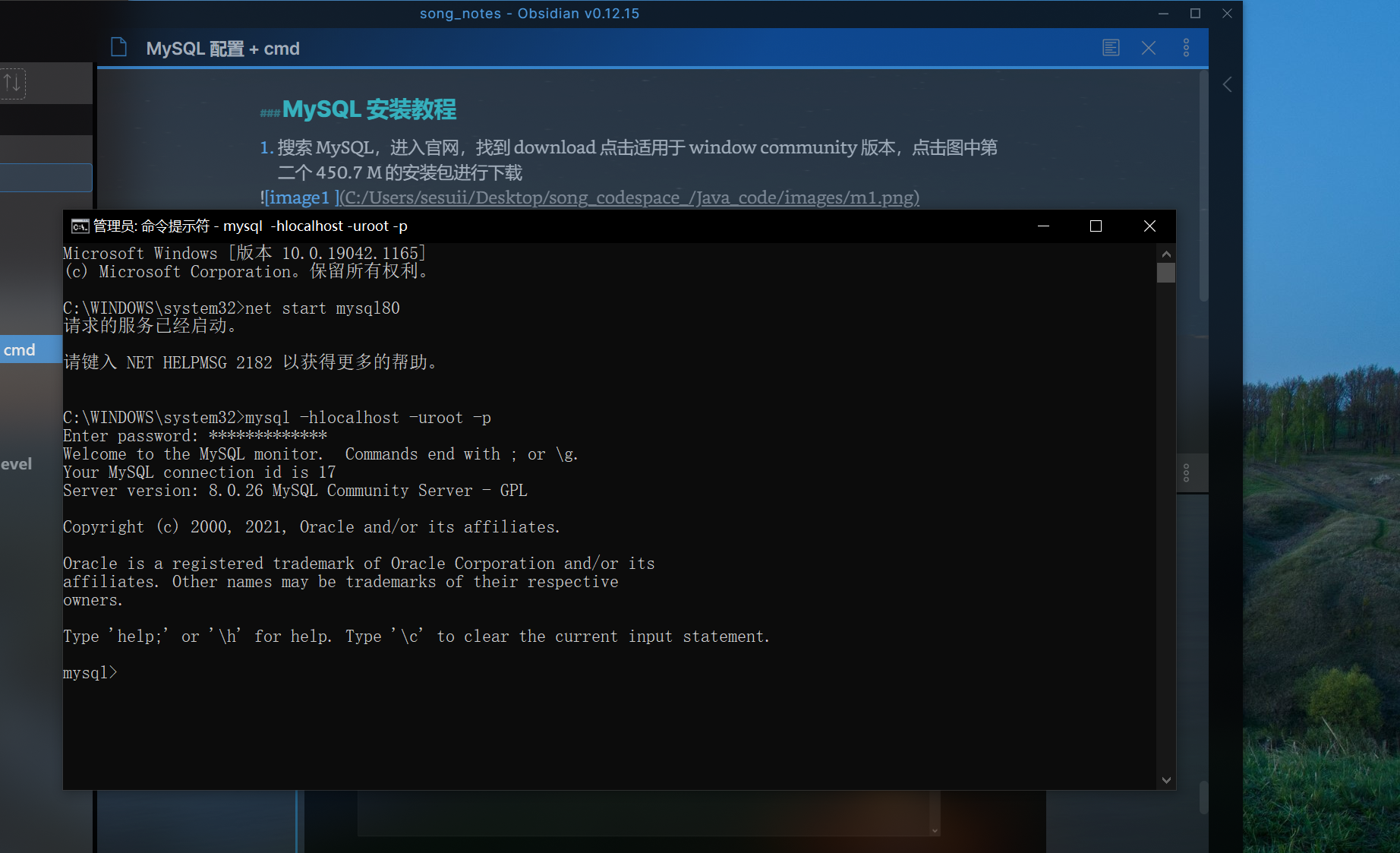Click the Obsidian note's vertical scrollbar
The width and height of the screenshot is (1400, 853).
tap(1203, 188)
